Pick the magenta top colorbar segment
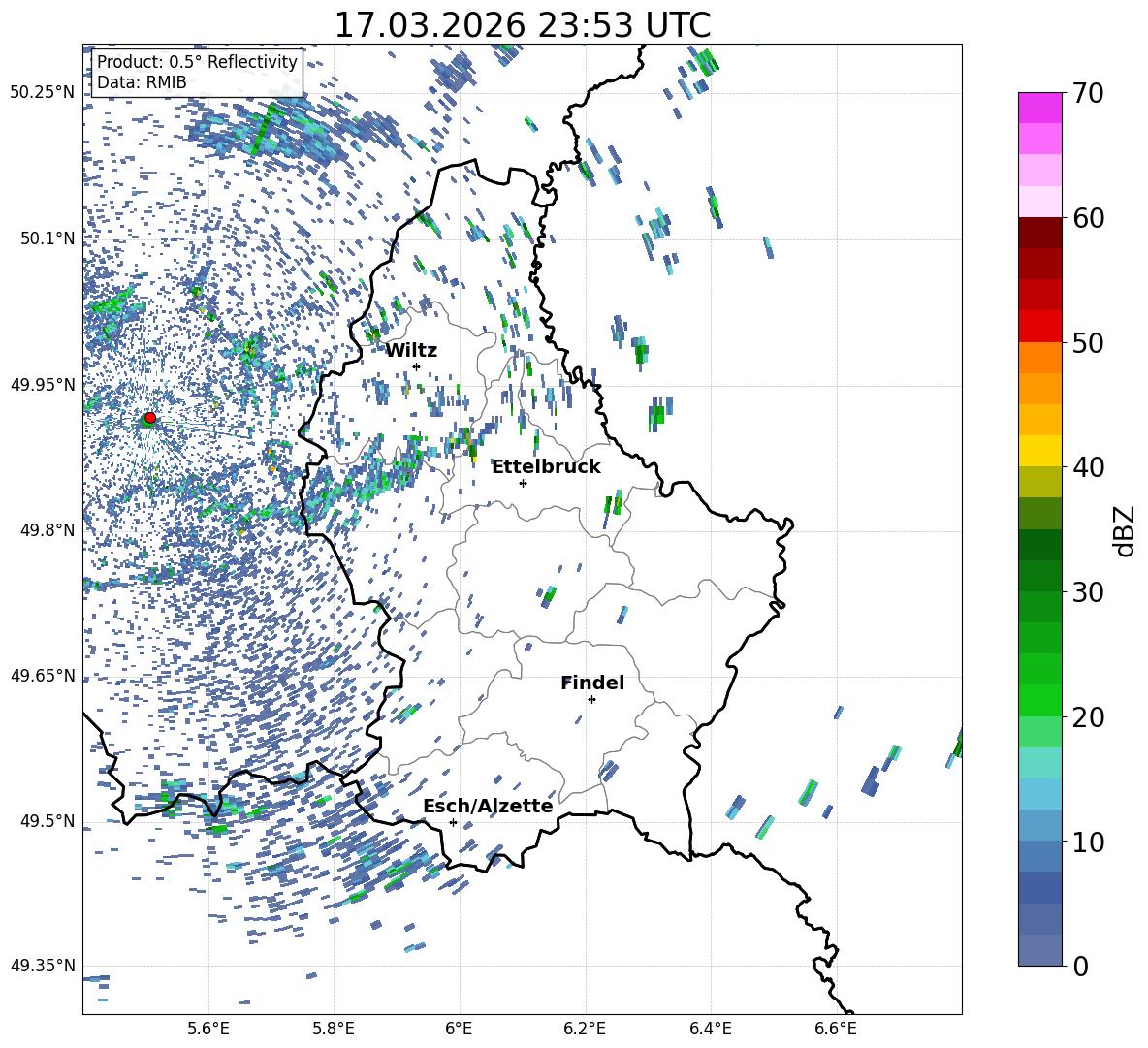This screenshot has width=1148, height=1048. pyautogui.click(x=1040, y=108)
